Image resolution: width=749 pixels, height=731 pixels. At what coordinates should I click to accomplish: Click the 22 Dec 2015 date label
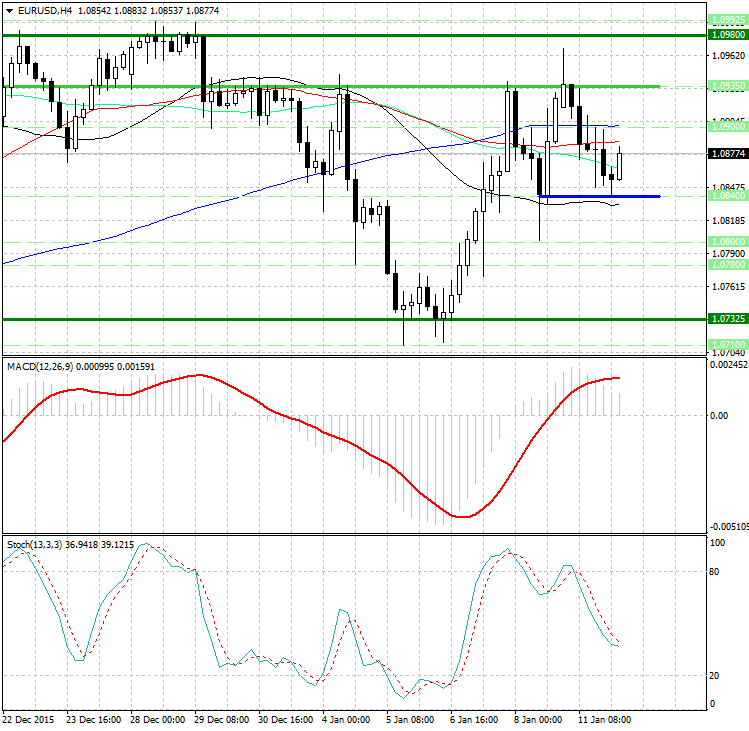pos(28,719)
